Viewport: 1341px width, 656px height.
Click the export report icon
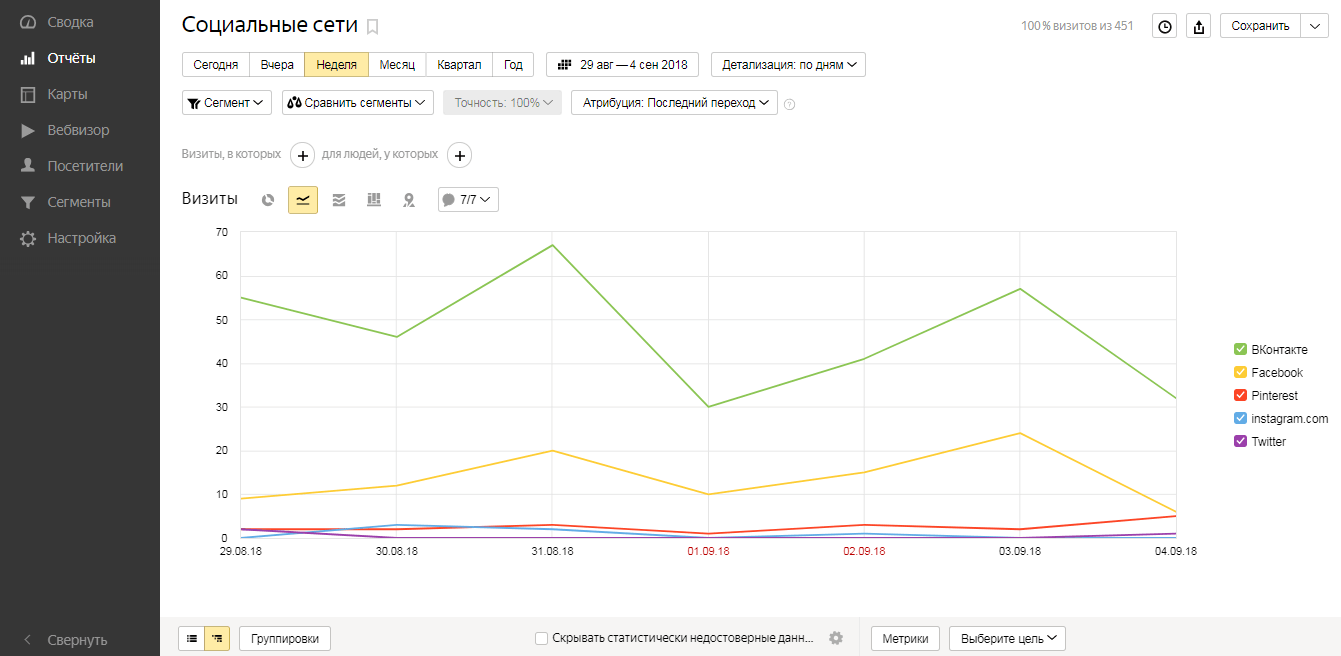1198,27
